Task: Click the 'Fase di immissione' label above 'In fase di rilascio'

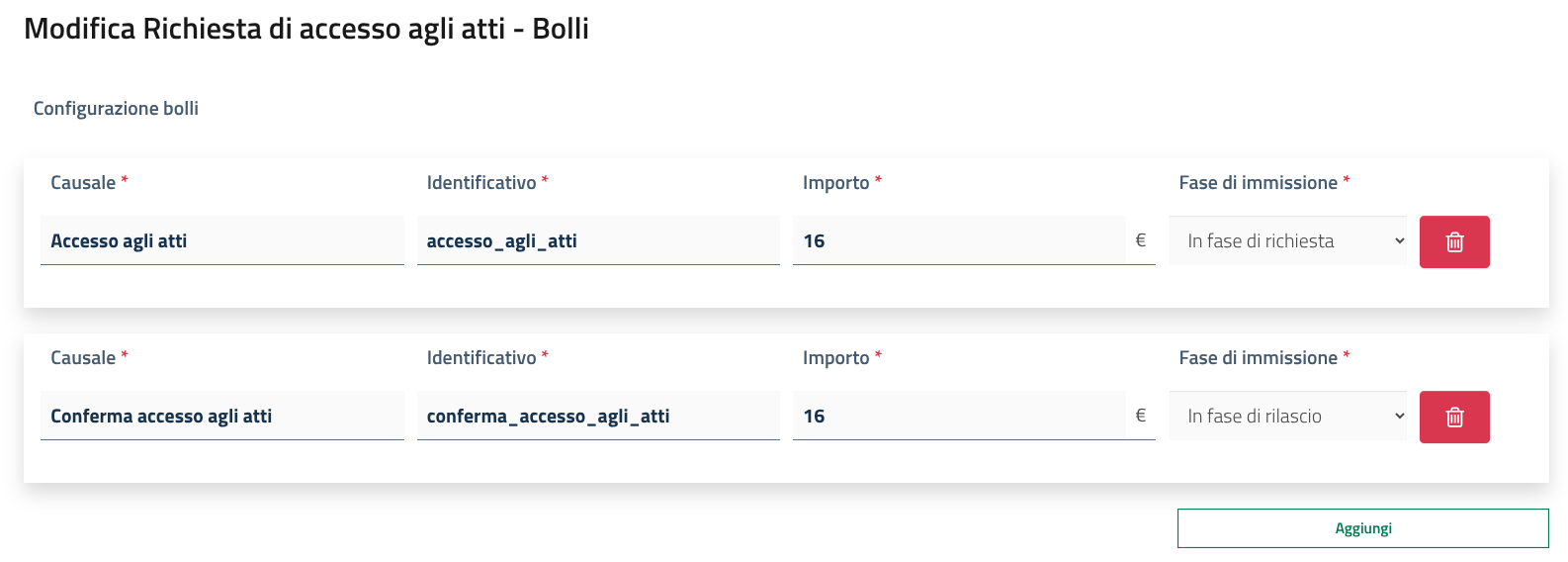Action: pos(1258,358)
